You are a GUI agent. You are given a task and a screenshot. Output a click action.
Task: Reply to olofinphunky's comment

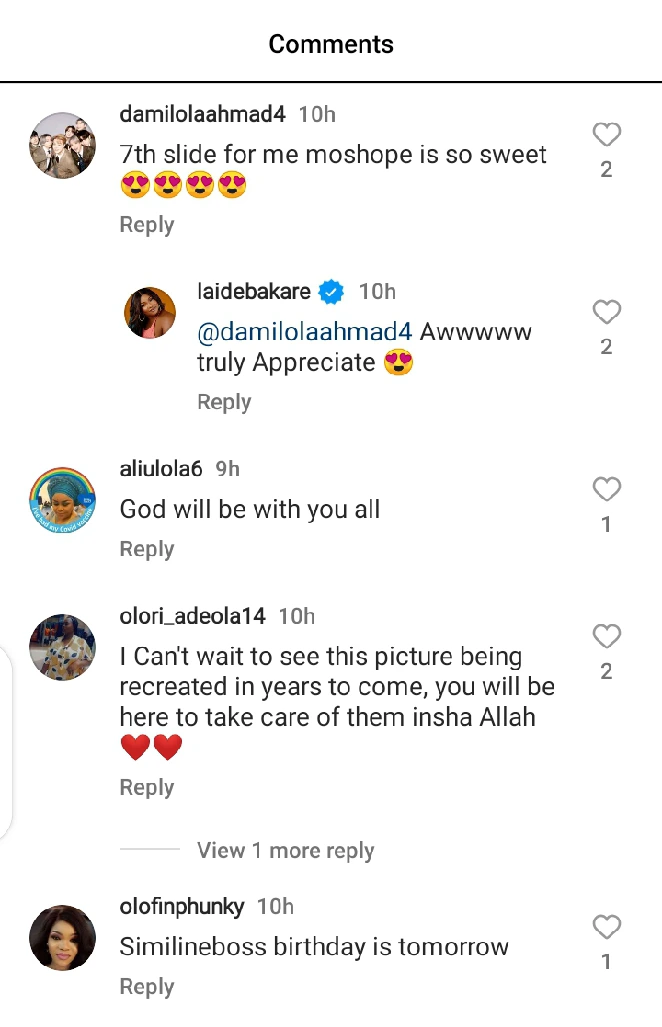click(147, 987)
